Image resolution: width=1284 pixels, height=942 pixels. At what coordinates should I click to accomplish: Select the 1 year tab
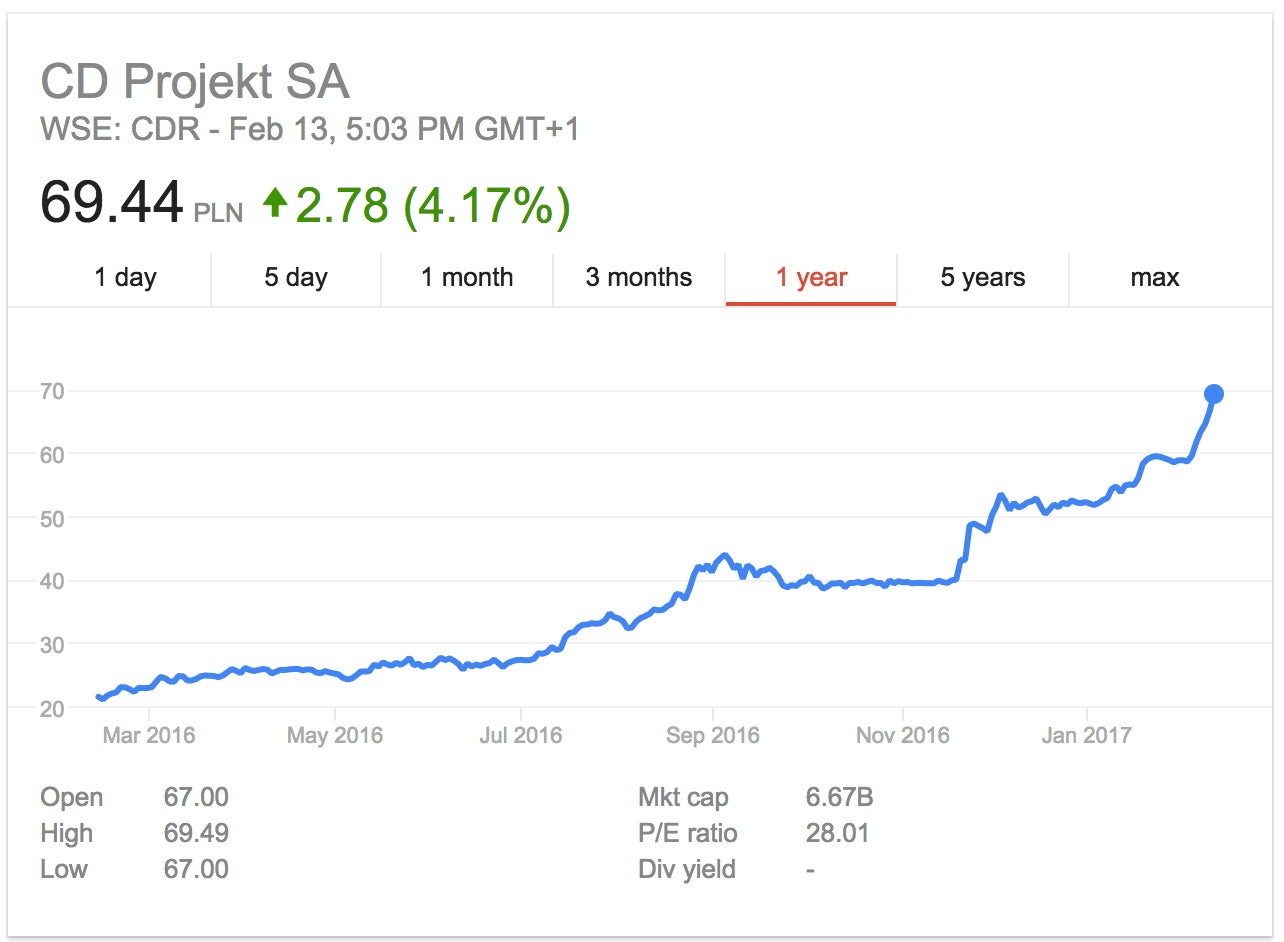[x=811, y=277]
